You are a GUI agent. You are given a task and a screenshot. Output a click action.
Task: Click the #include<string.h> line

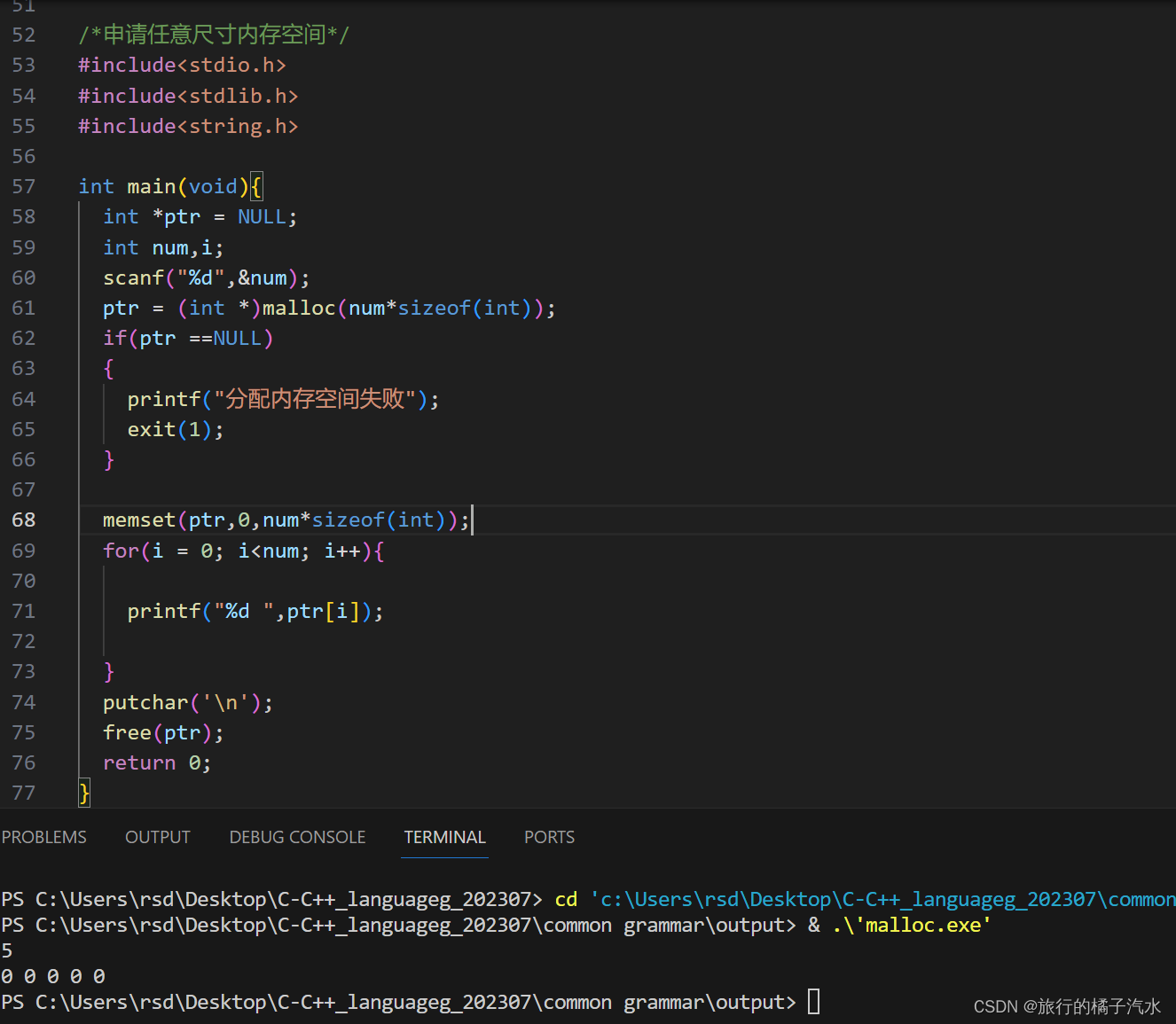[x=188, y=126]
